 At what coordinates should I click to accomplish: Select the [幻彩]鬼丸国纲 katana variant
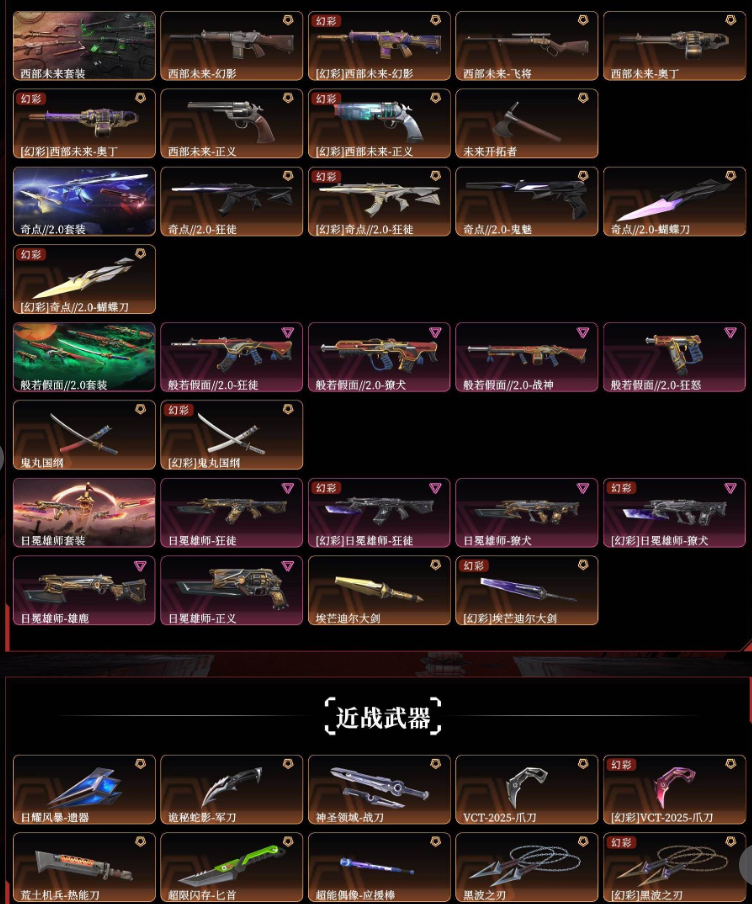click(x=231, y=435)
